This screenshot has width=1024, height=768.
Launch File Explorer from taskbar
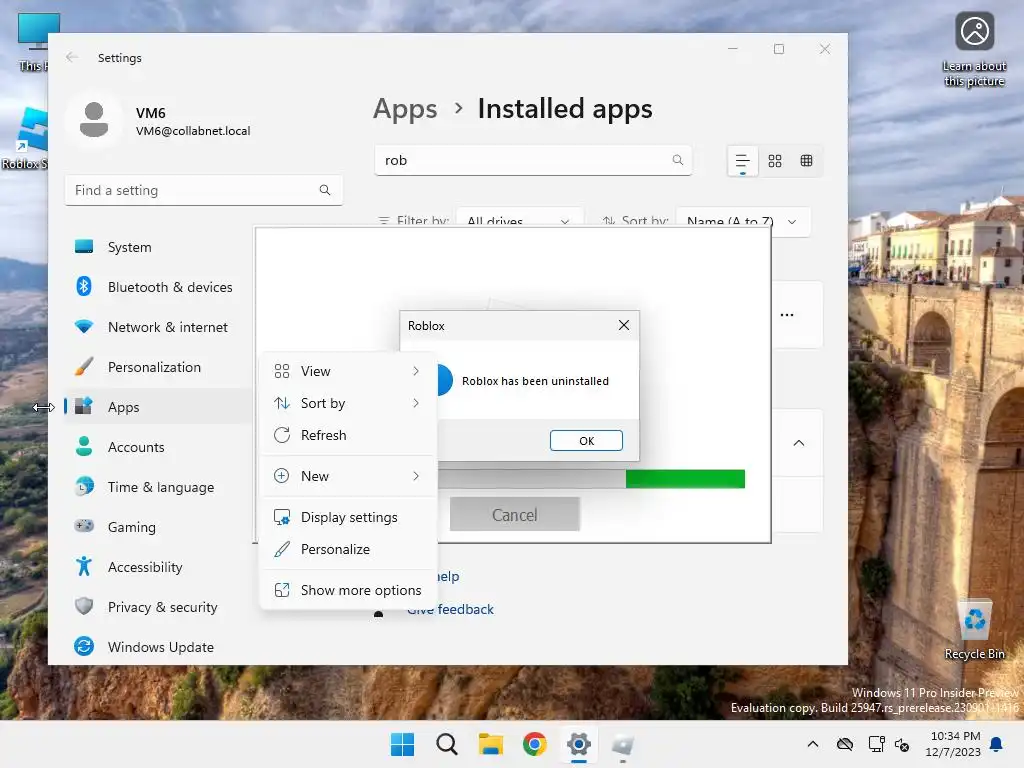pyautogui.click(x=490, y=744)
